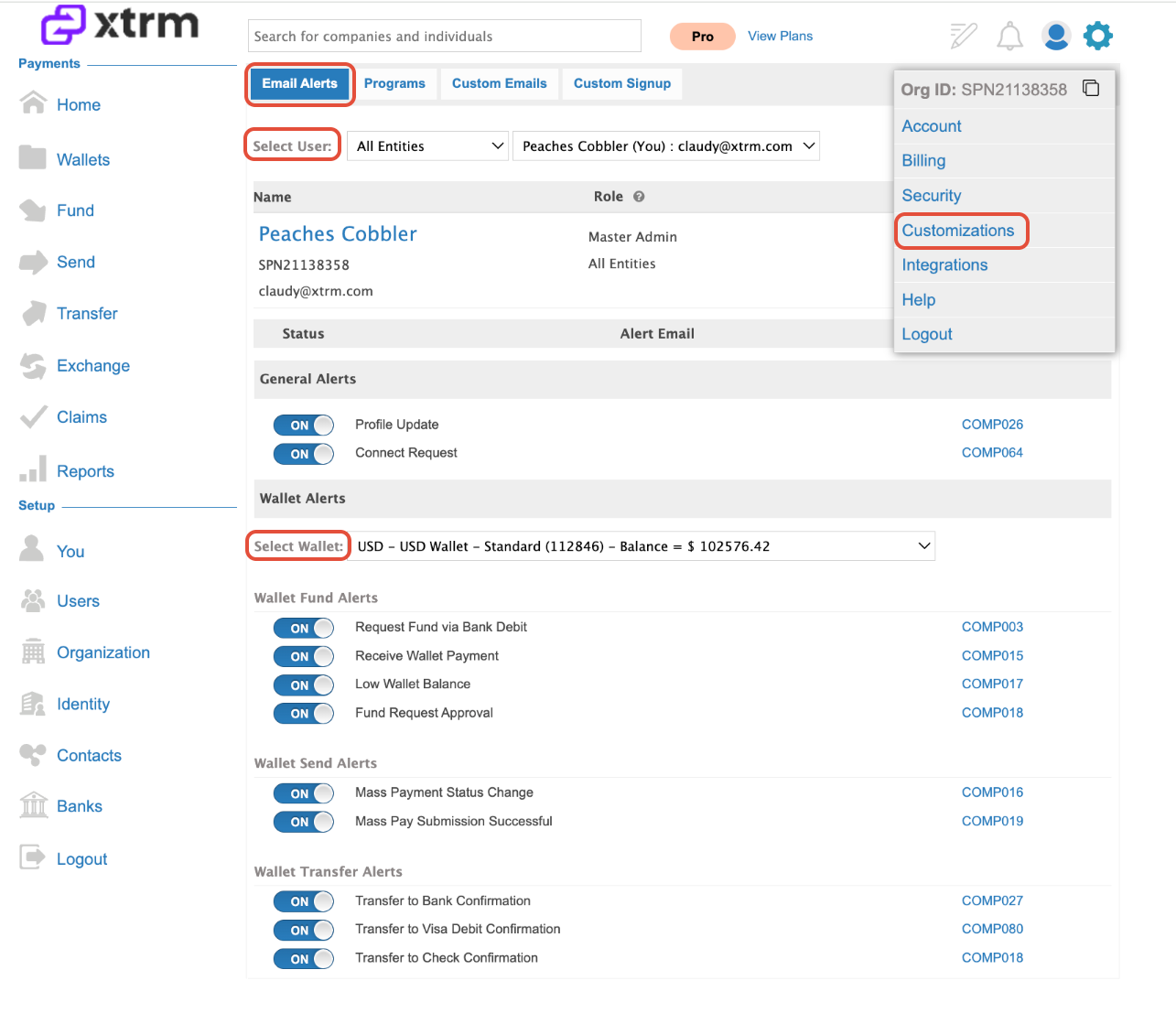1176x1013 pixels.
Task: Open the COMP019 template link
Action: [x=992, y=821]
